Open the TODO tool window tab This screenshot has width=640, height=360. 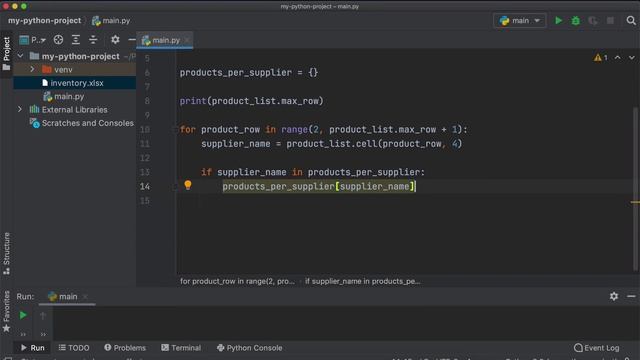[74, 348]
